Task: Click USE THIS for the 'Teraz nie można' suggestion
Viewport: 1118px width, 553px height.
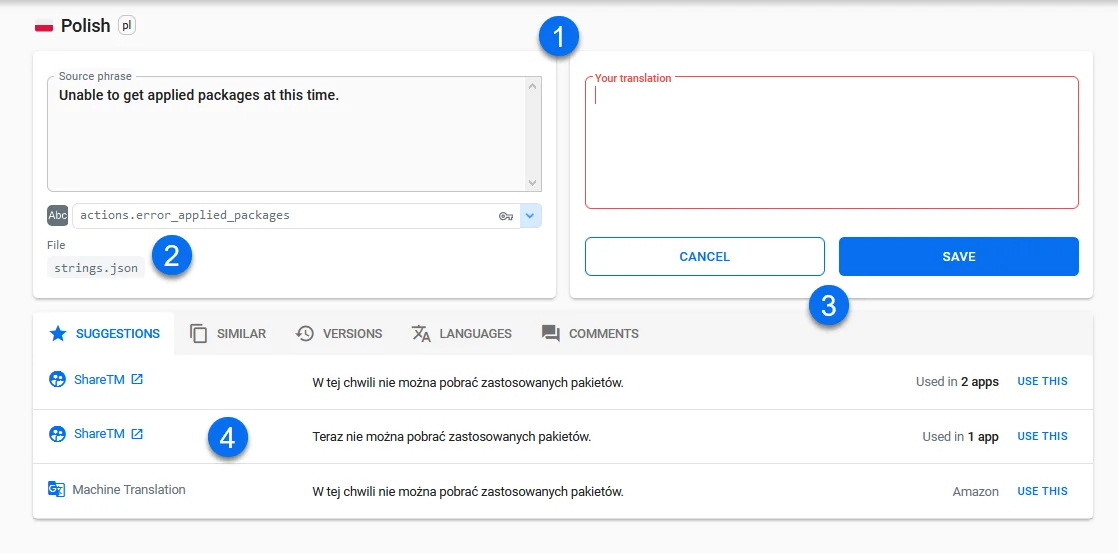Action: pyautogui.click(x=1042, y=436)
